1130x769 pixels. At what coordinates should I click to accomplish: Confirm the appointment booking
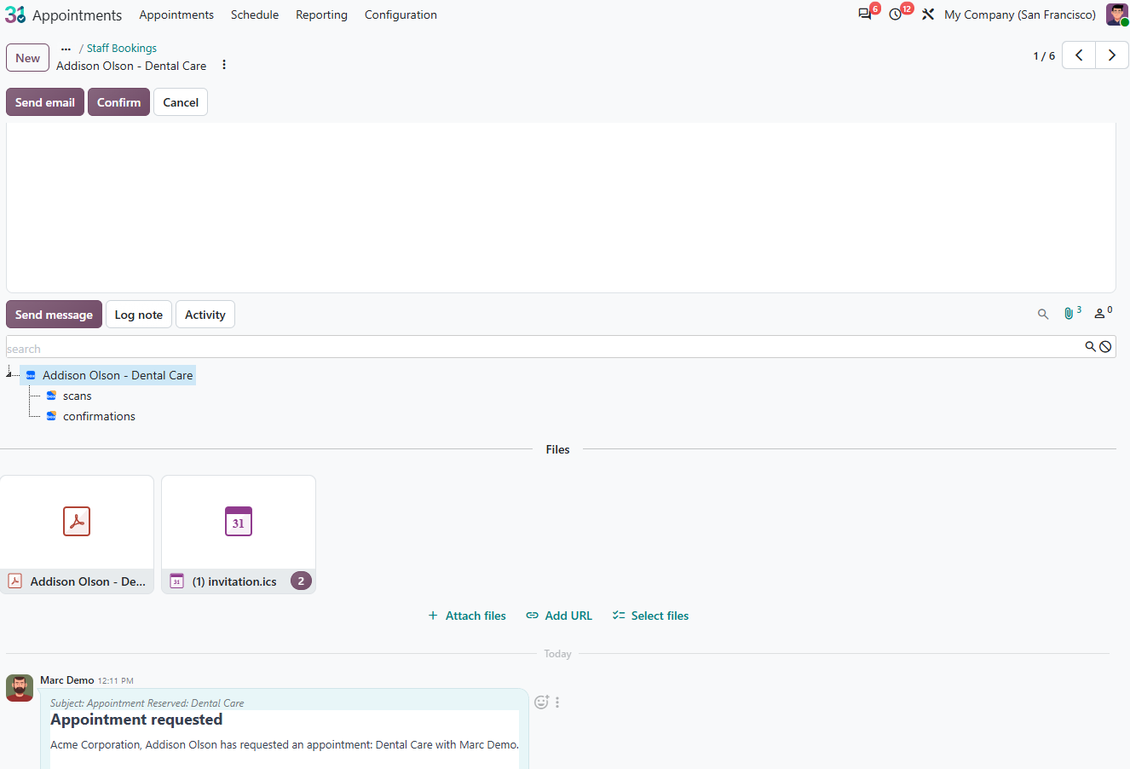point(119,102)
